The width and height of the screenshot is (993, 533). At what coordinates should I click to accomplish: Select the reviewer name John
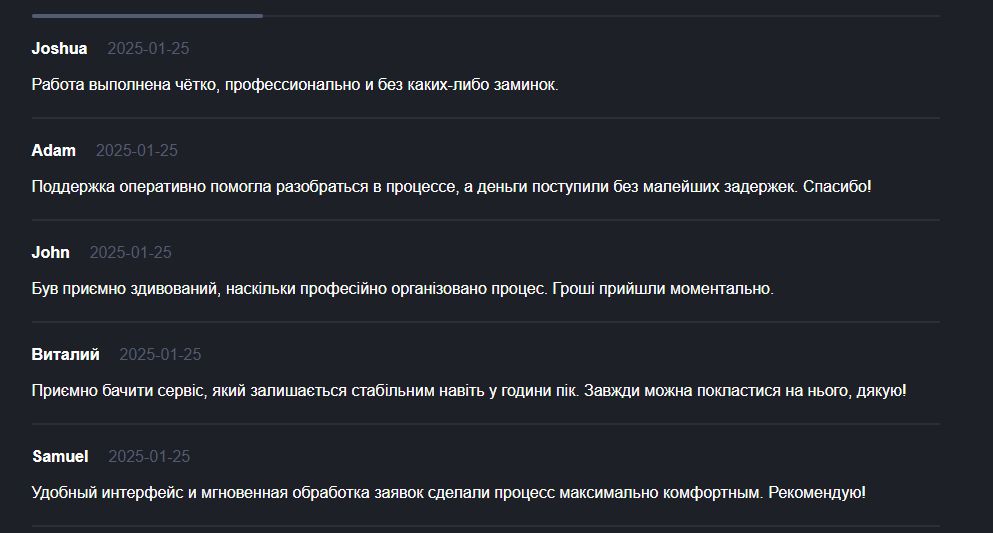pos(50,253)
